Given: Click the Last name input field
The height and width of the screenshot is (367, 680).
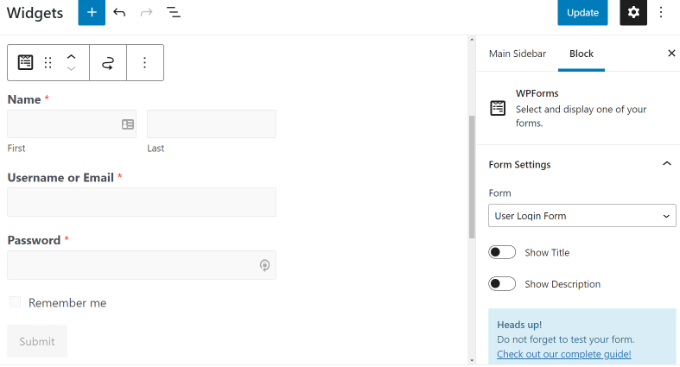Looking at the screenshot, I should [212, 124].
